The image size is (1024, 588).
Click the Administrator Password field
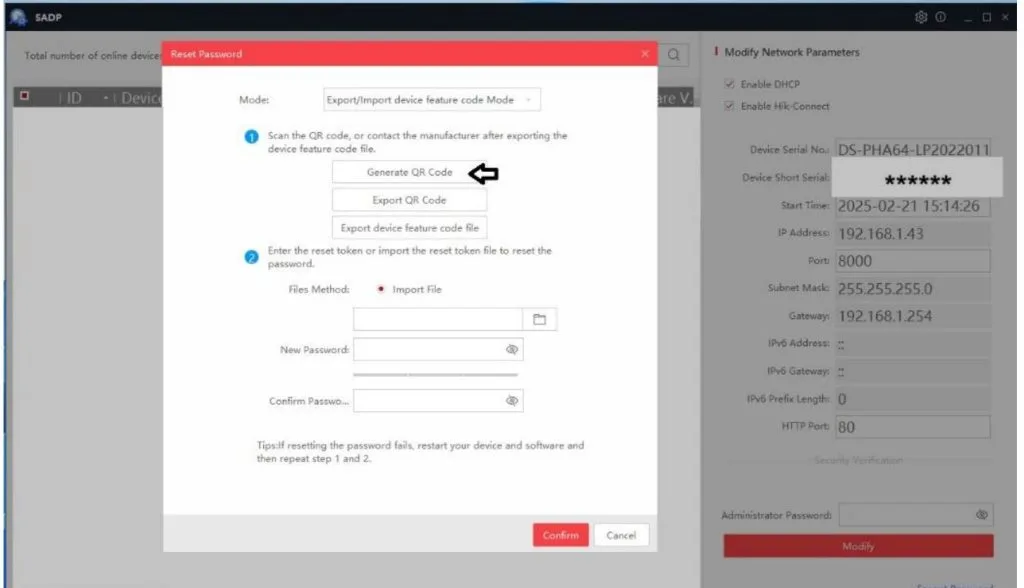(916, 515)
